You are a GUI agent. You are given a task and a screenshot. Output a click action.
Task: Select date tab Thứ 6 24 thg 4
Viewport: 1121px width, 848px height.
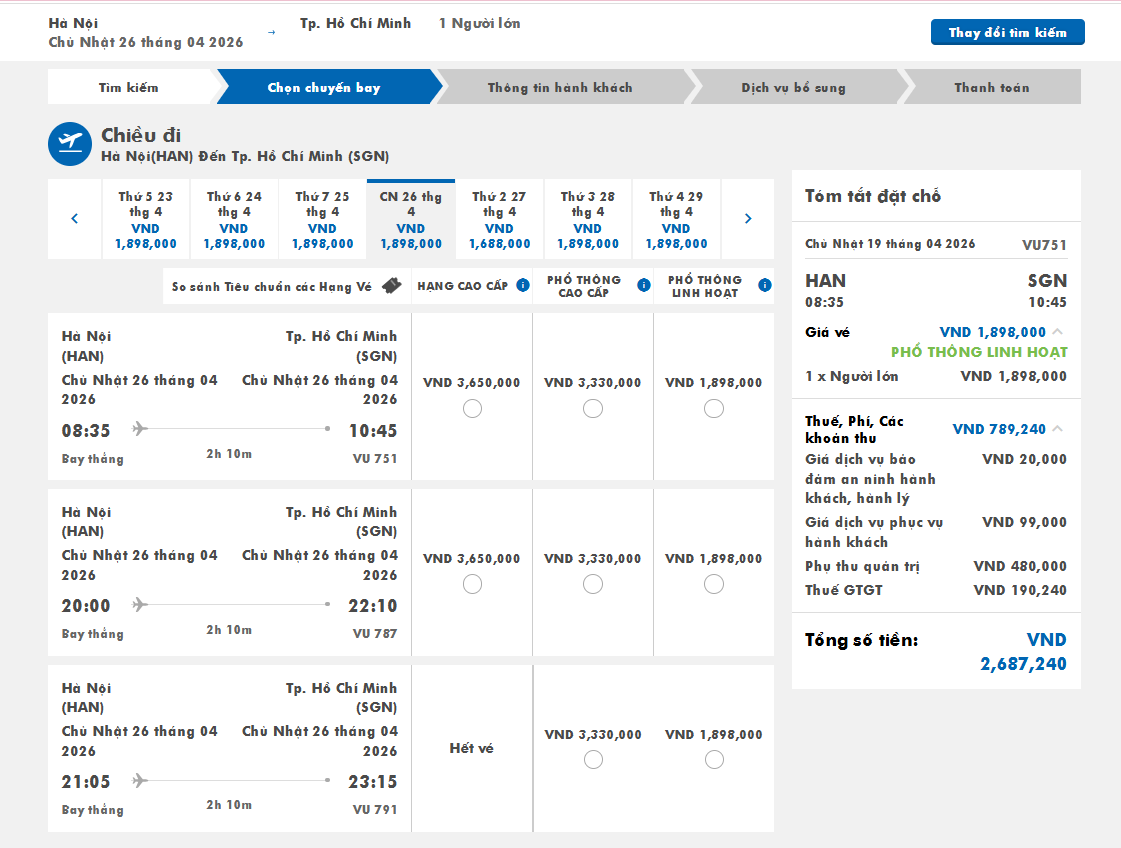[234, 220]
